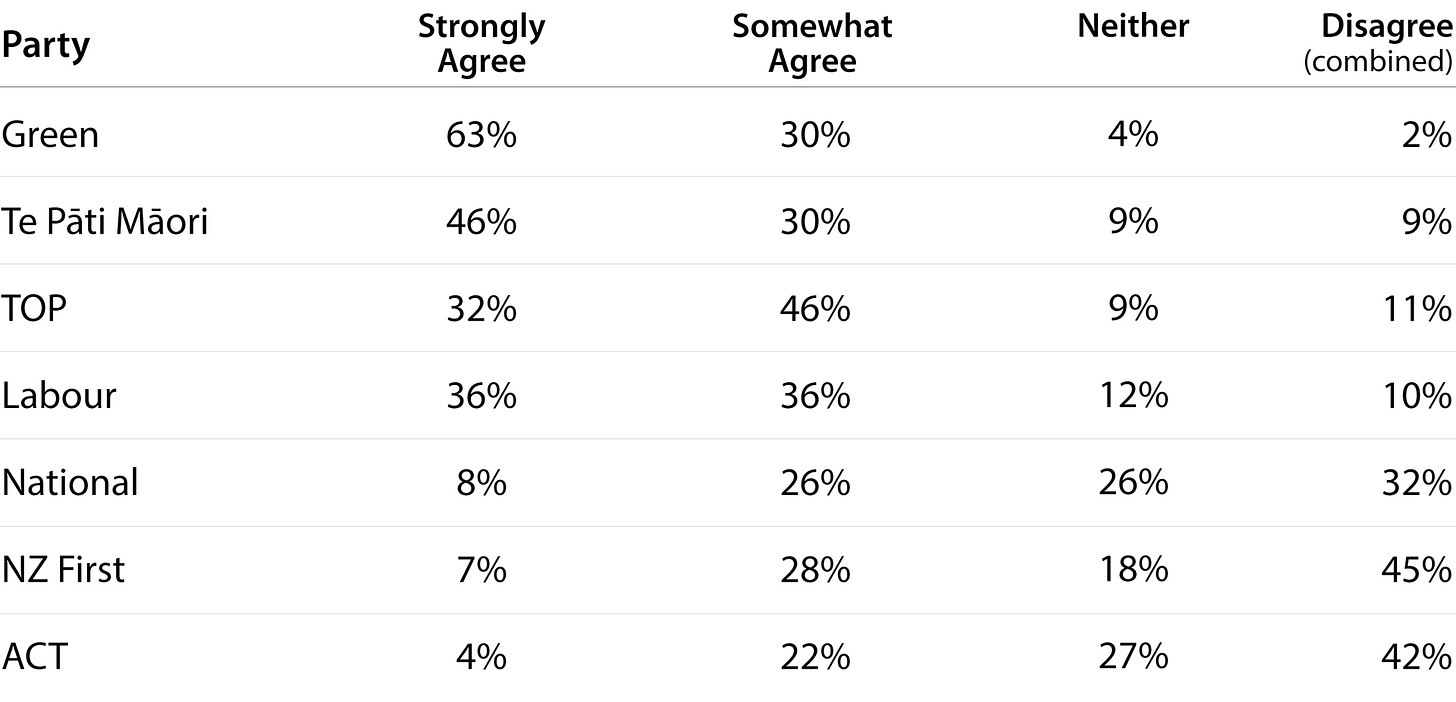
Task: Select TOP's 46% Somewhat Agree cell
Action: tap(815, 309)
